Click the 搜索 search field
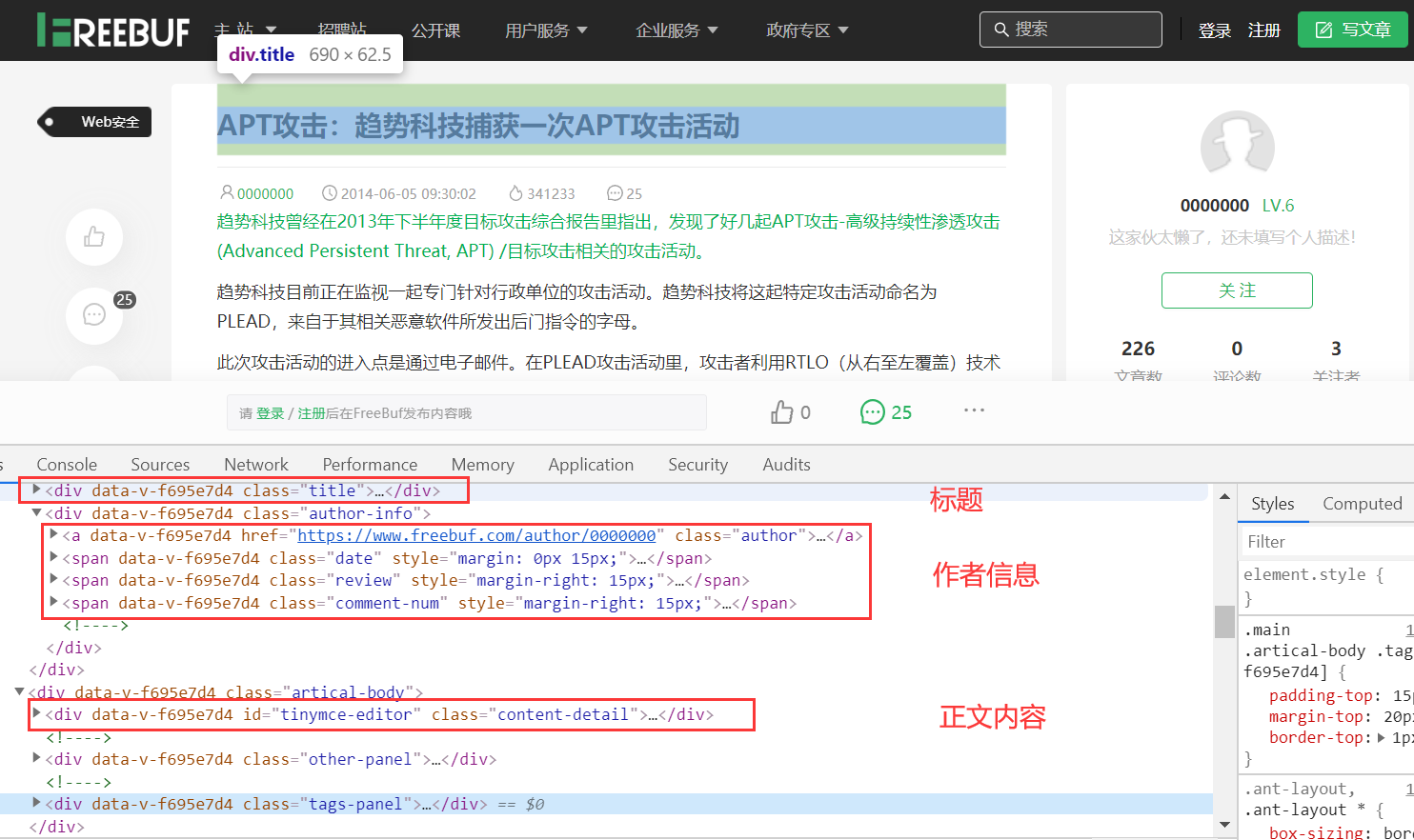Image resolution: width=1414 pixels, height=840 pixels. click(1070, 30)
